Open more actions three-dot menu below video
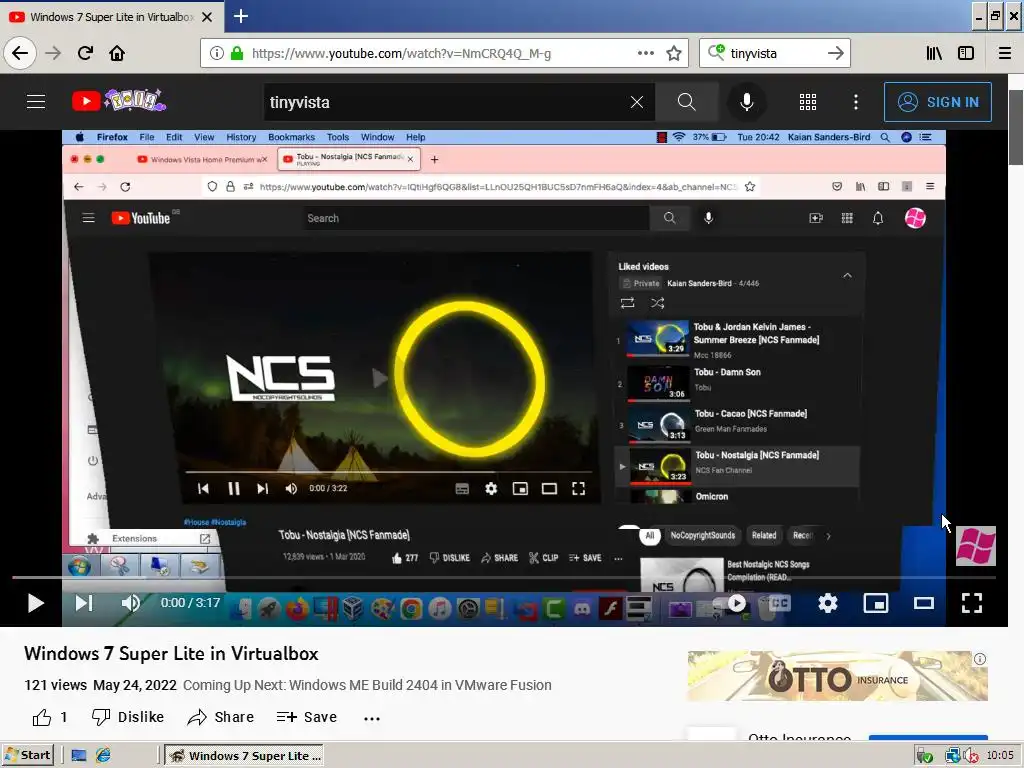Viewport: 1024px width, 768px height. (372, 718)
